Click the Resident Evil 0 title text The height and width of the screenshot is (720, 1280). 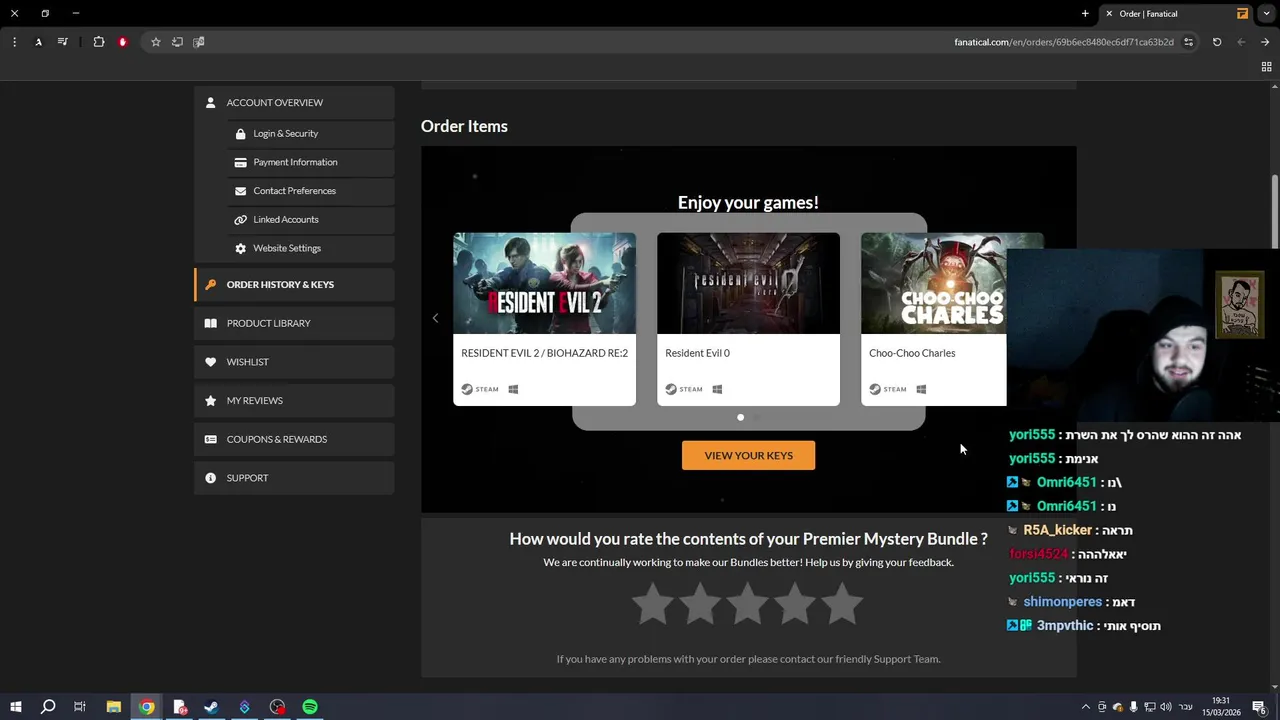click(697, 353)
